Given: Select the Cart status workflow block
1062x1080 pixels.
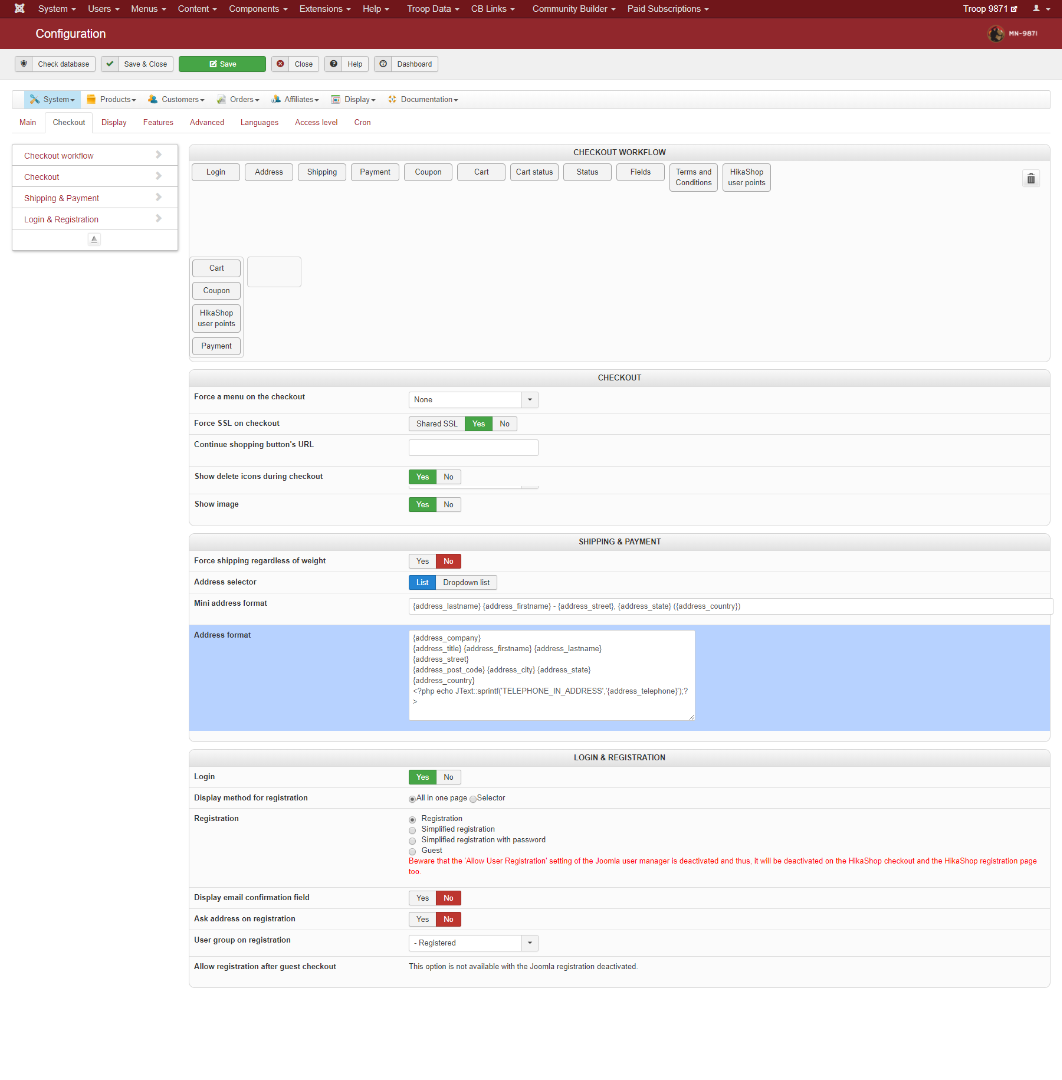Looking at the screenshot, I should pos(534,172).
